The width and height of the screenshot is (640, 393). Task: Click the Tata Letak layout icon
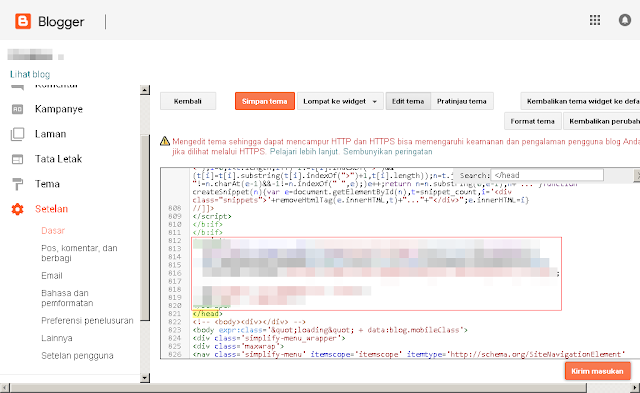(x=17, y=159)
